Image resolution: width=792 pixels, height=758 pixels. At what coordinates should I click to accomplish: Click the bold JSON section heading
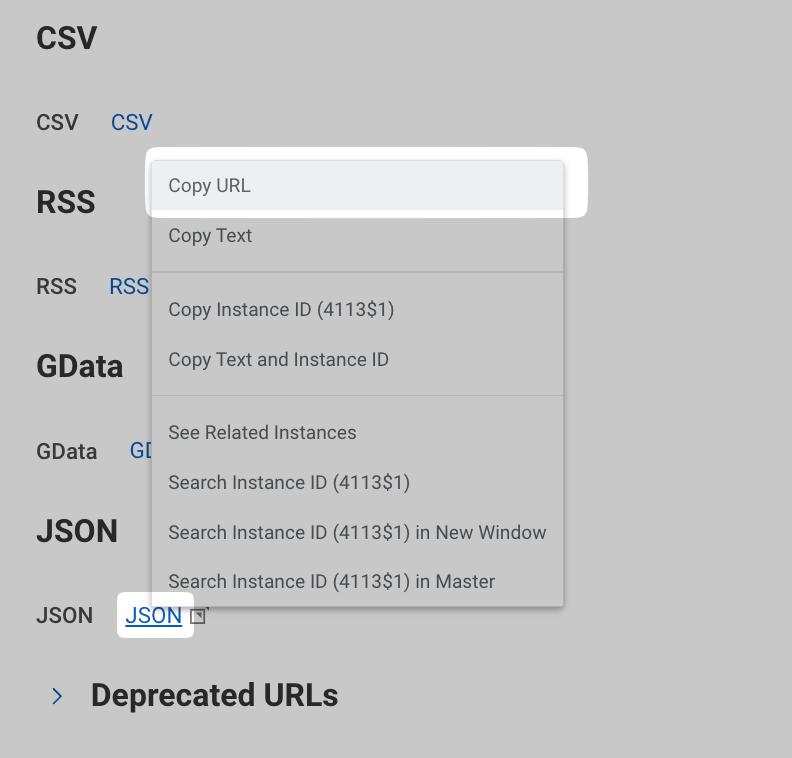tap(77, 531)
